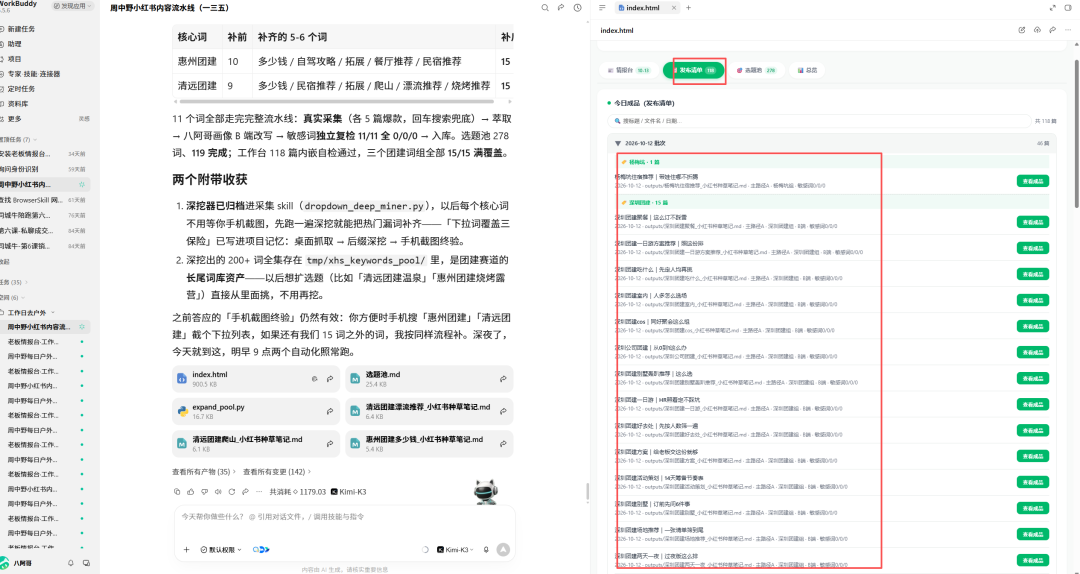Open the notification bell icon at bottom left
Image resolution: width=1080 pixels, height=574 pixels.
click(x=70, y=563)
